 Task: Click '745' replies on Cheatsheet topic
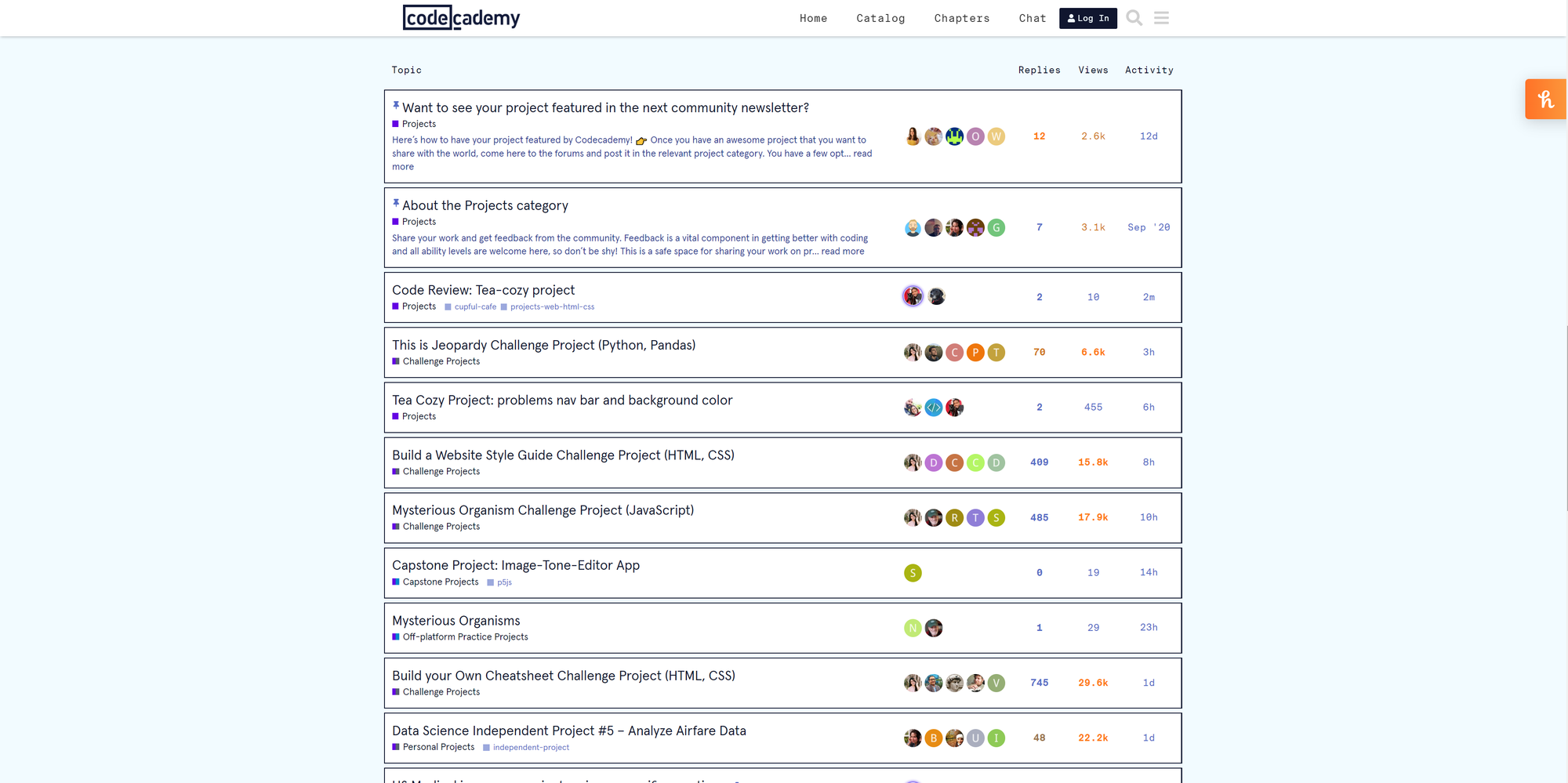[1039, 683]
